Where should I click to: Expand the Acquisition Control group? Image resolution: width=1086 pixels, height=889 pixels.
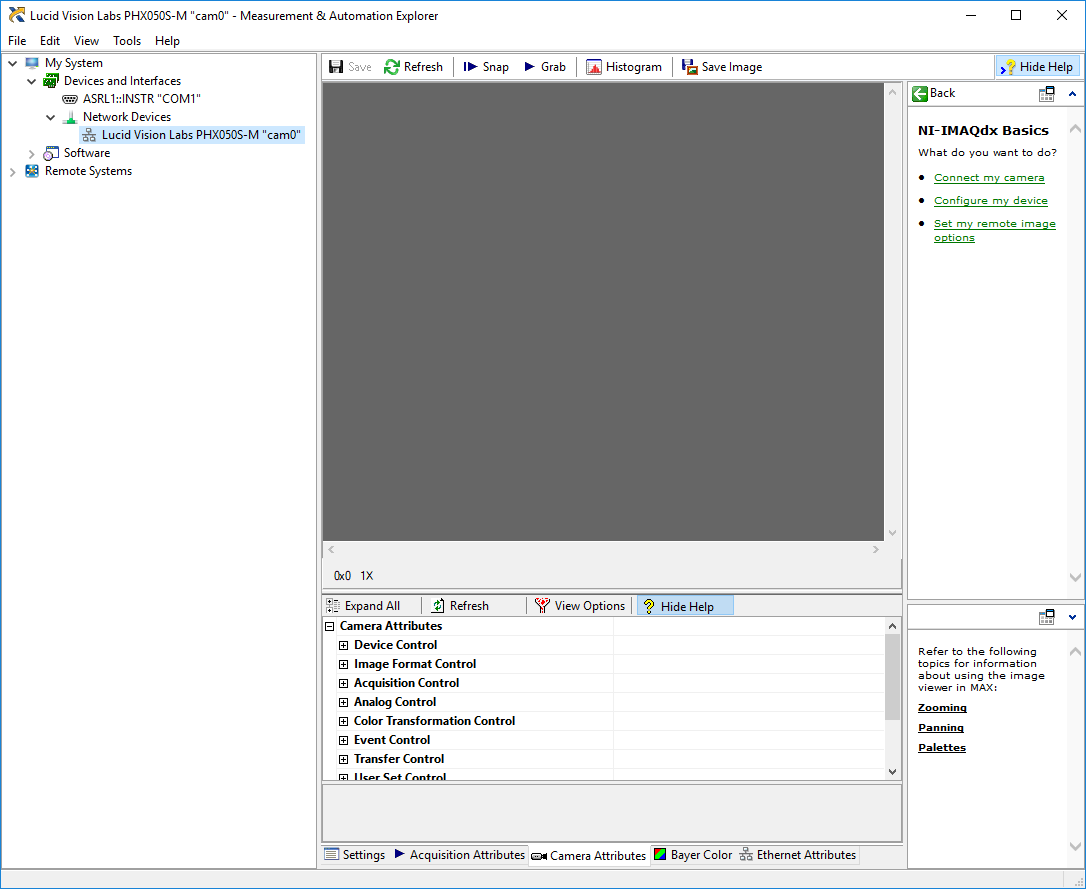[344, 683]
